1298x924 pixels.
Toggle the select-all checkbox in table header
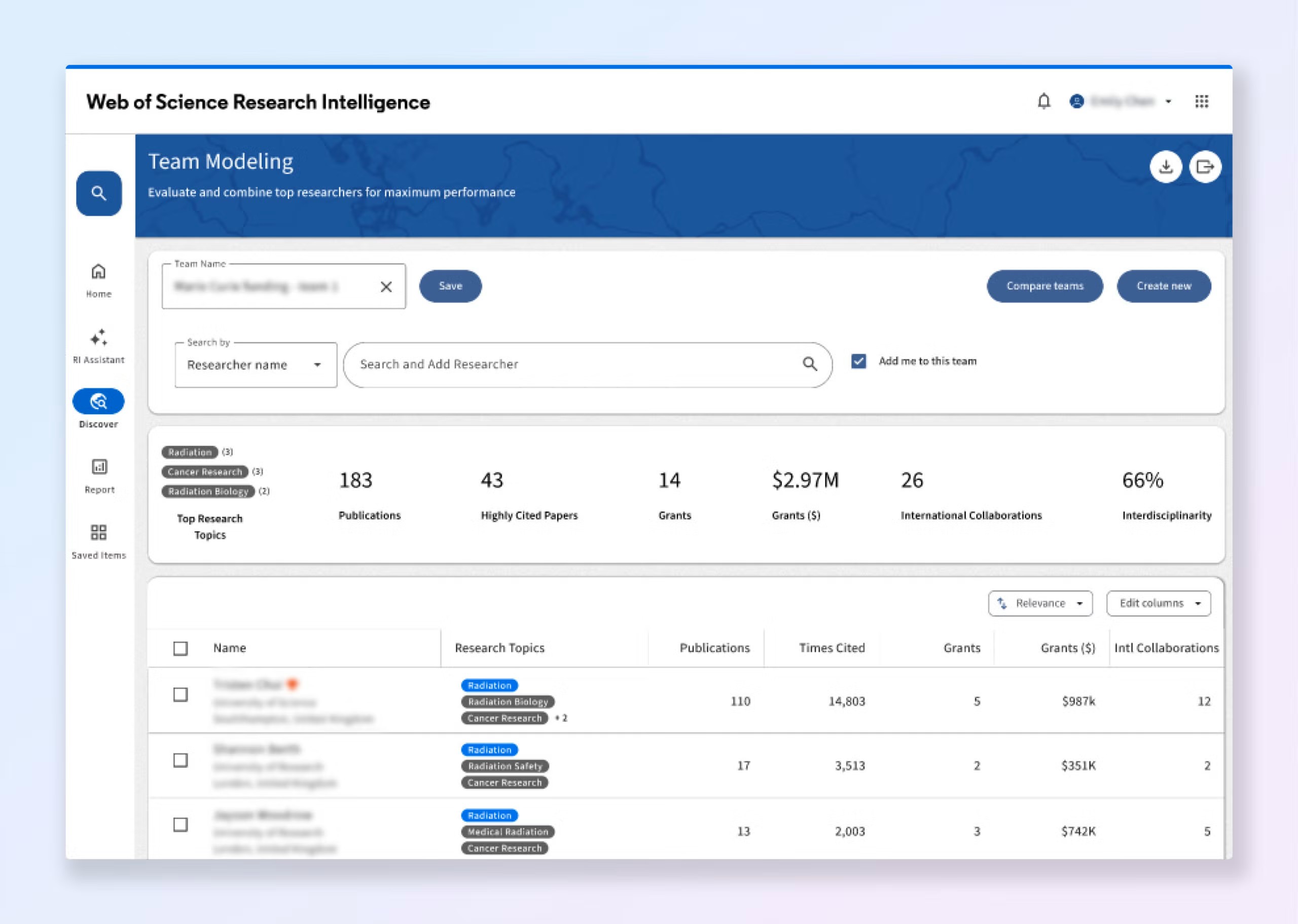181,649
